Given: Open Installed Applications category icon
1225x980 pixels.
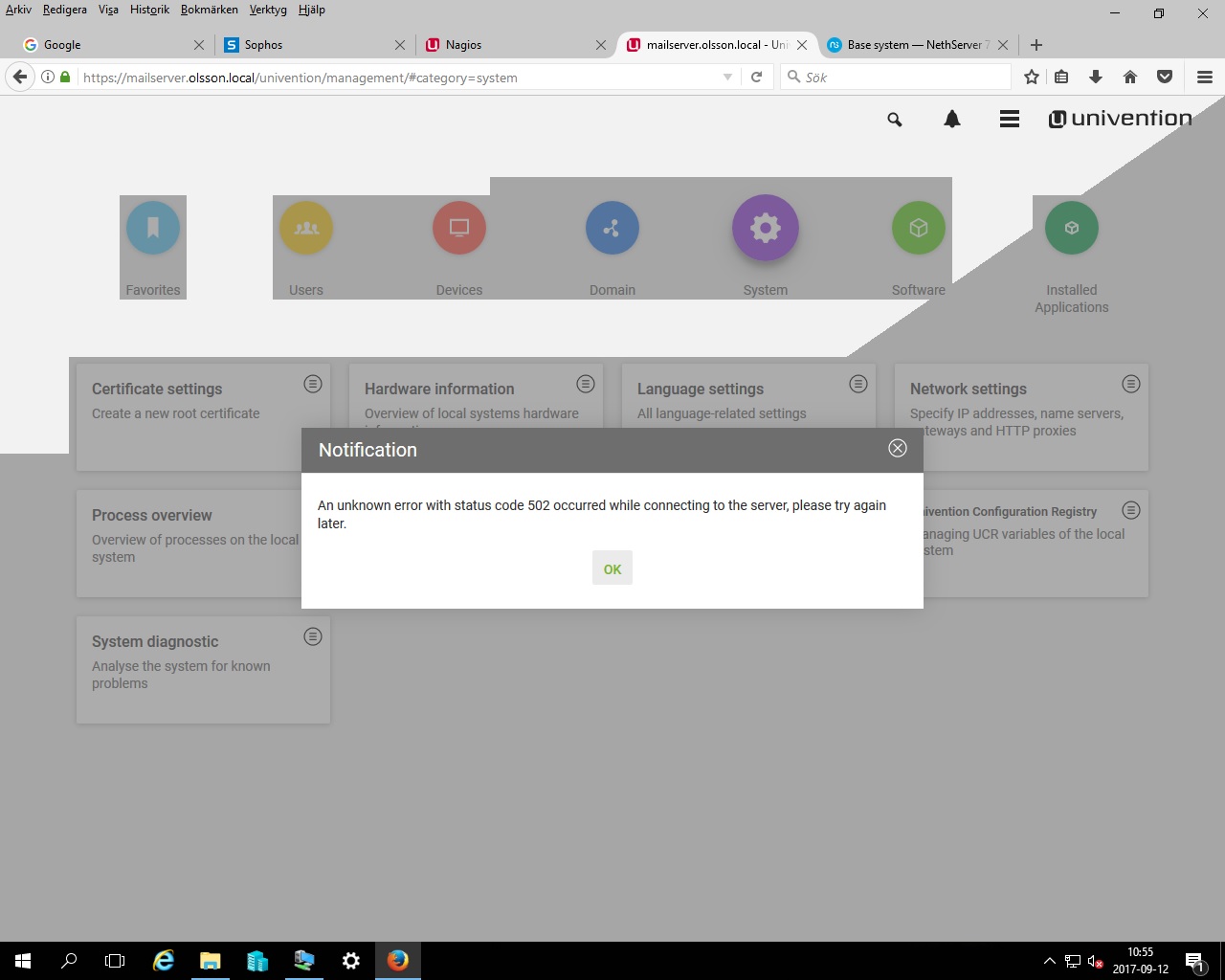Looking at the screenshot, I should point(1072,228).
